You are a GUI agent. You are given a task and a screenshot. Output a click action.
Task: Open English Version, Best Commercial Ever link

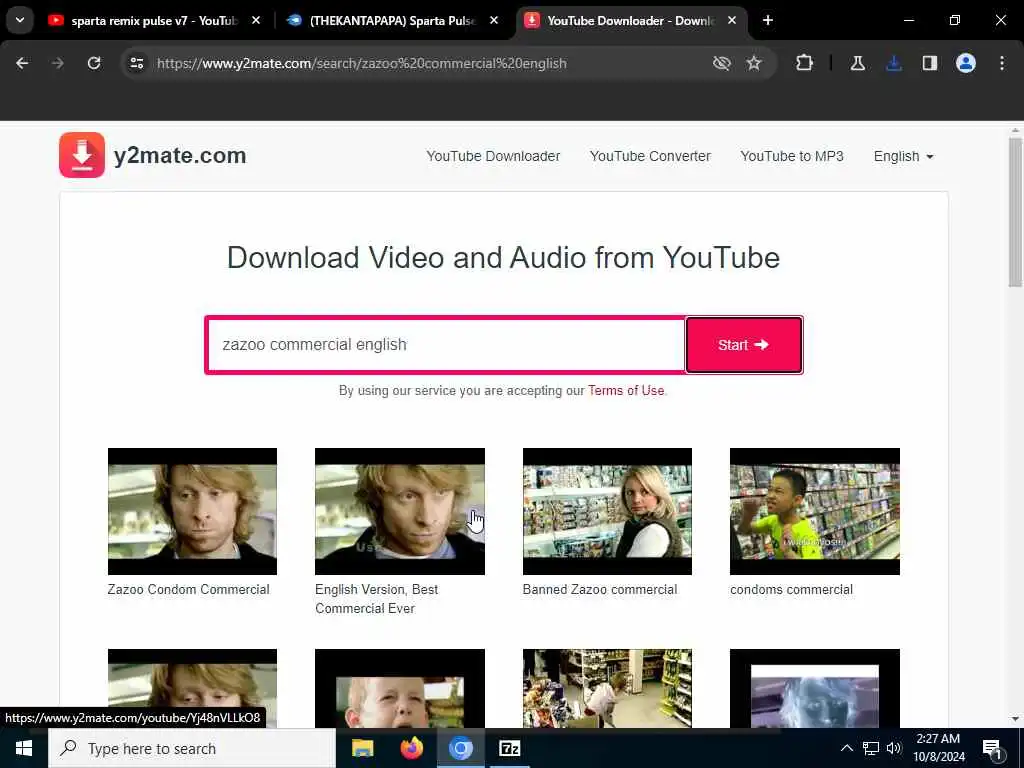pyautogui.click(x=376, y=599)
